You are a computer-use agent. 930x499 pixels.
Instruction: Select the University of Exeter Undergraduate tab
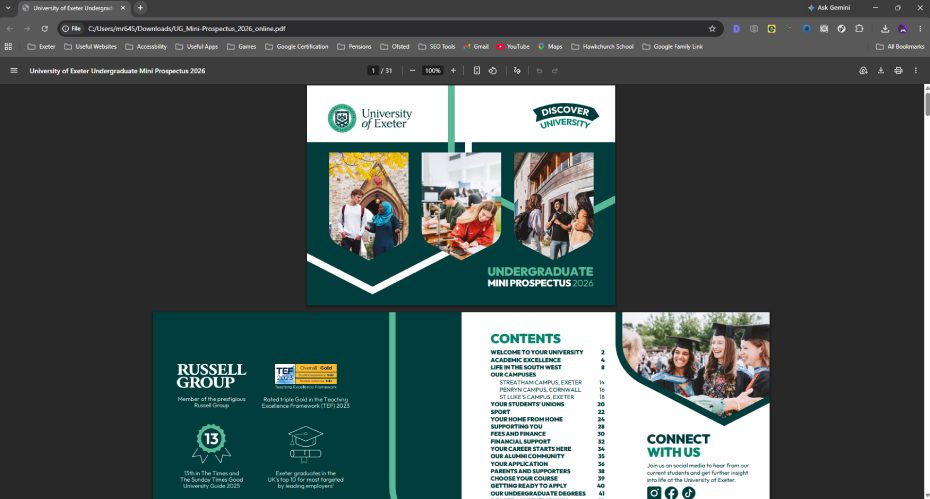pyautogui.click(x=72, y=8)
